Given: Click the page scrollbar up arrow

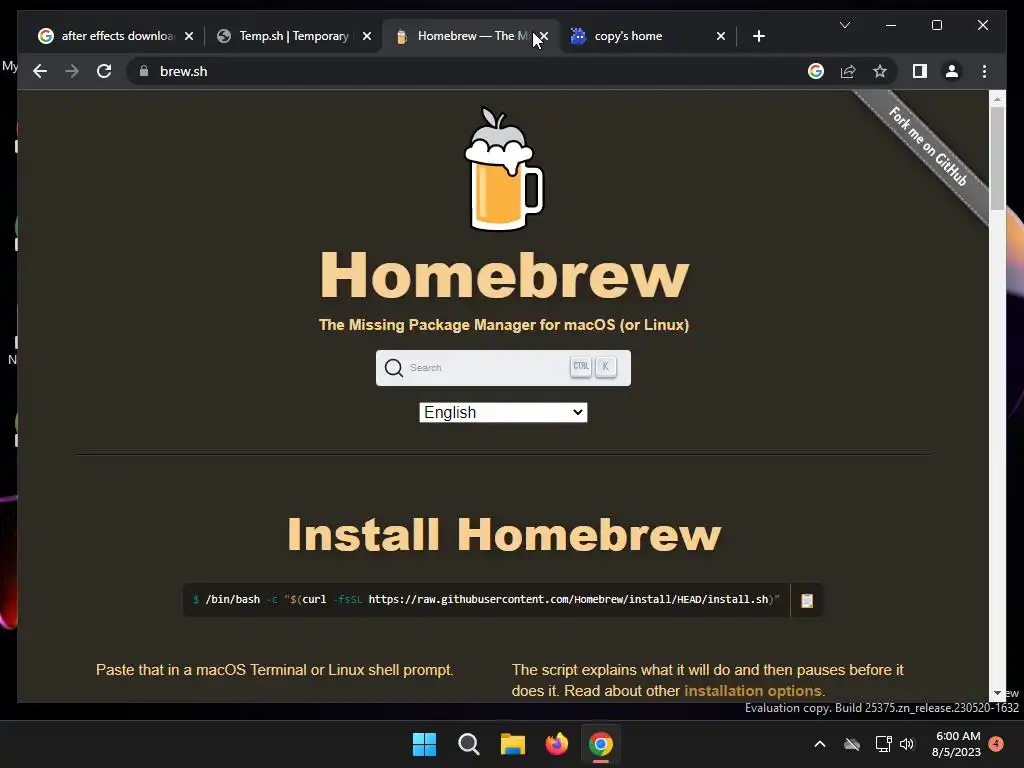Looking at the screenshot, I should pyautogui.click(x=997, y=99).
